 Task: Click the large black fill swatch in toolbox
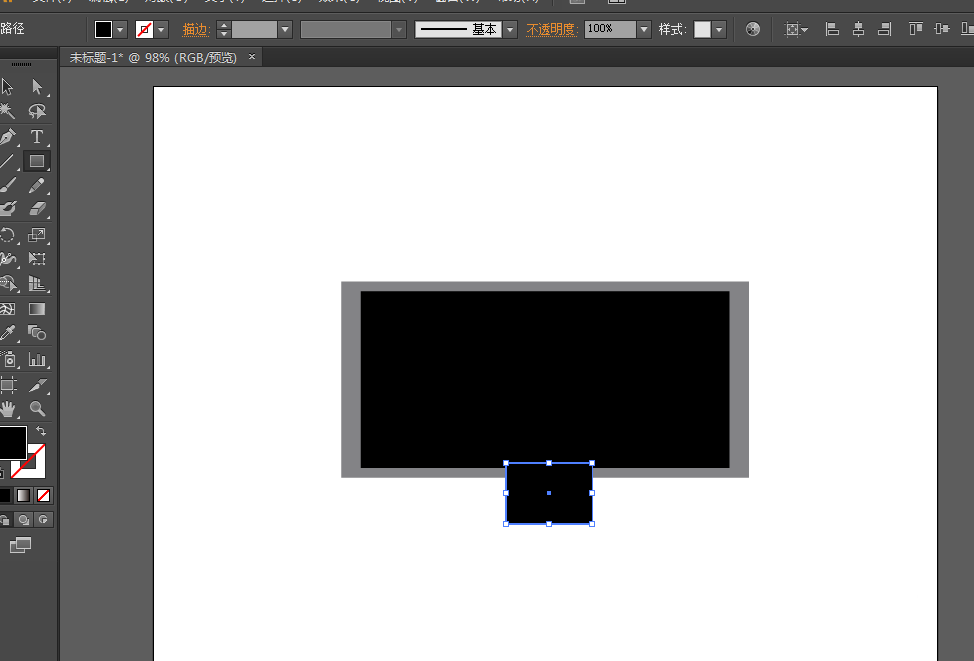click(x=11, y=442)
